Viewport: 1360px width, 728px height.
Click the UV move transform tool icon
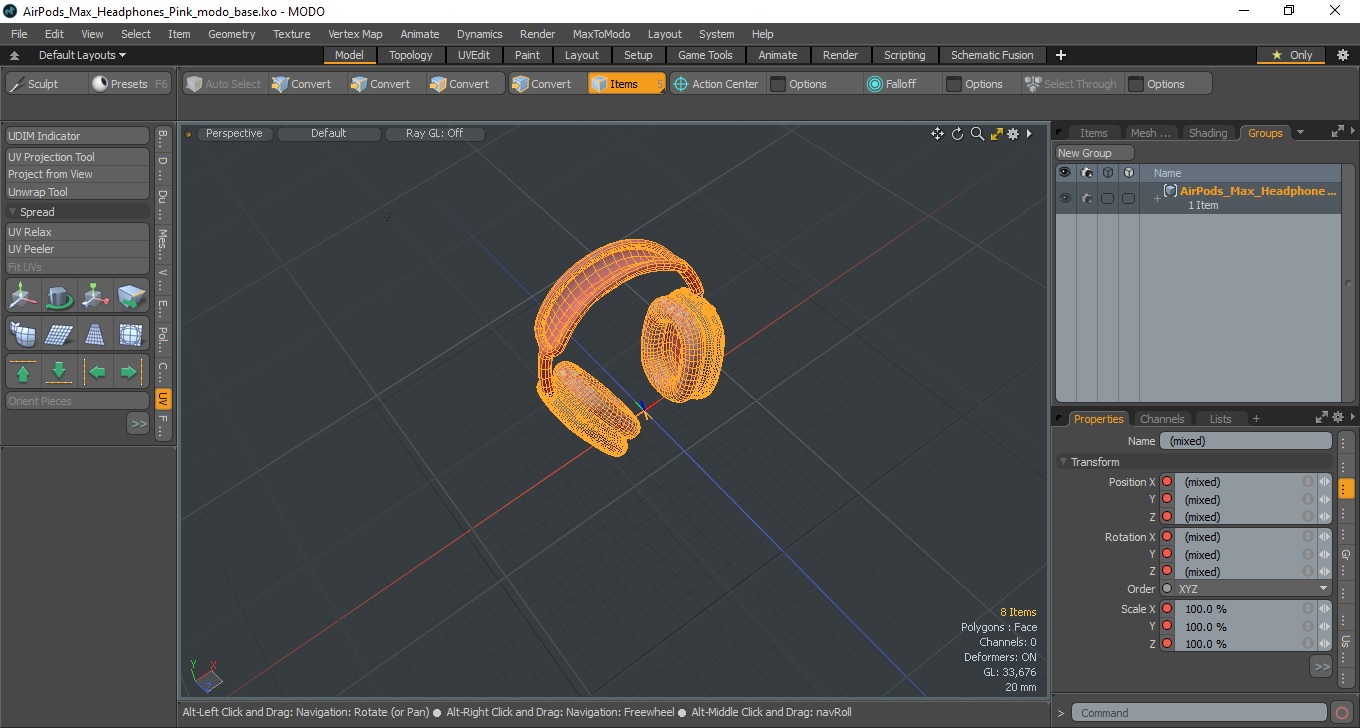[x=24, y=297]
